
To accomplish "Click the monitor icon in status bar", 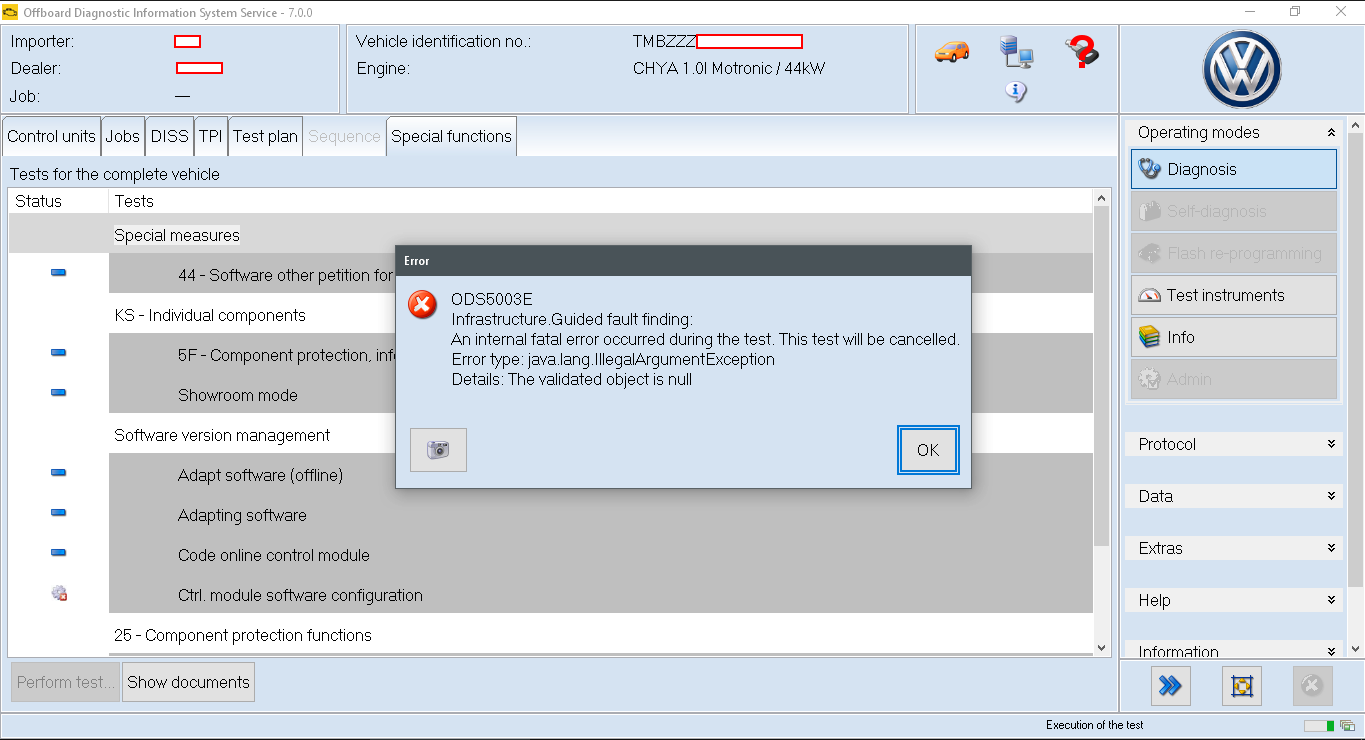I will click(x=1347, y=726).
